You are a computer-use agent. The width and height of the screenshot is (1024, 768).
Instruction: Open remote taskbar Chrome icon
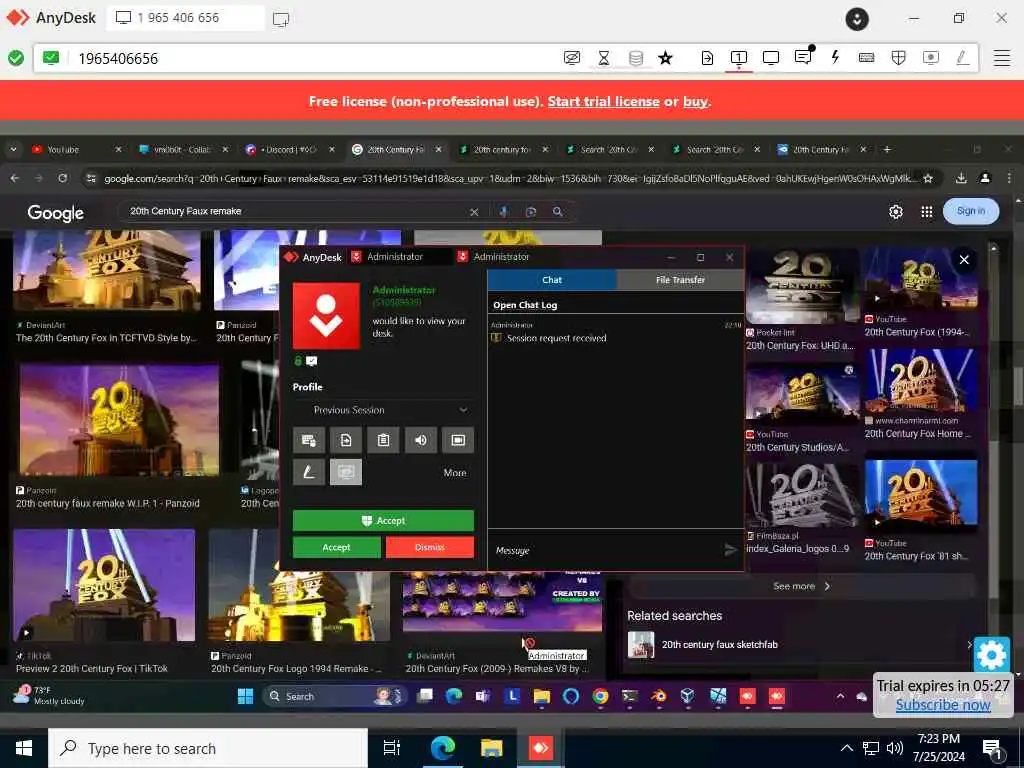[600, 697]
